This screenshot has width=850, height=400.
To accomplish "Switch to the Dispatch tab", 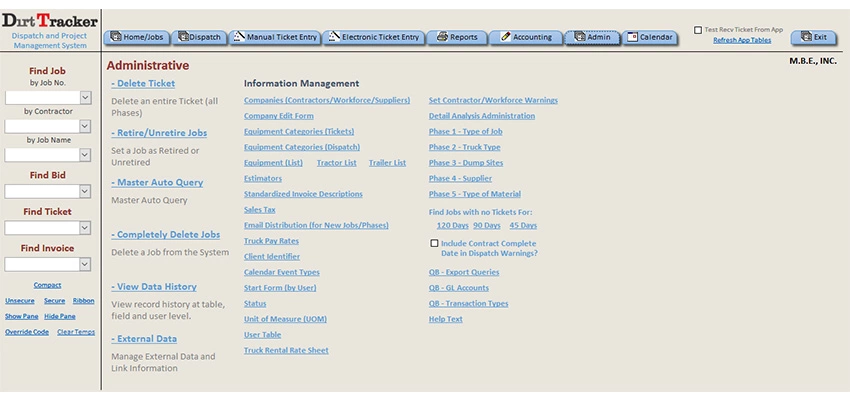I will click(199, 37).
